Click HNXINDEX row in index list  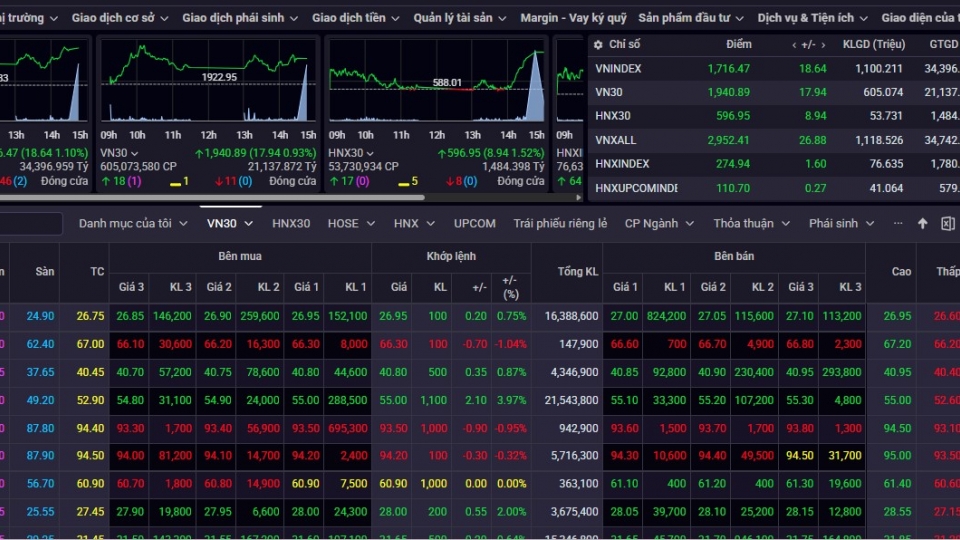click(x=622, y=164)
